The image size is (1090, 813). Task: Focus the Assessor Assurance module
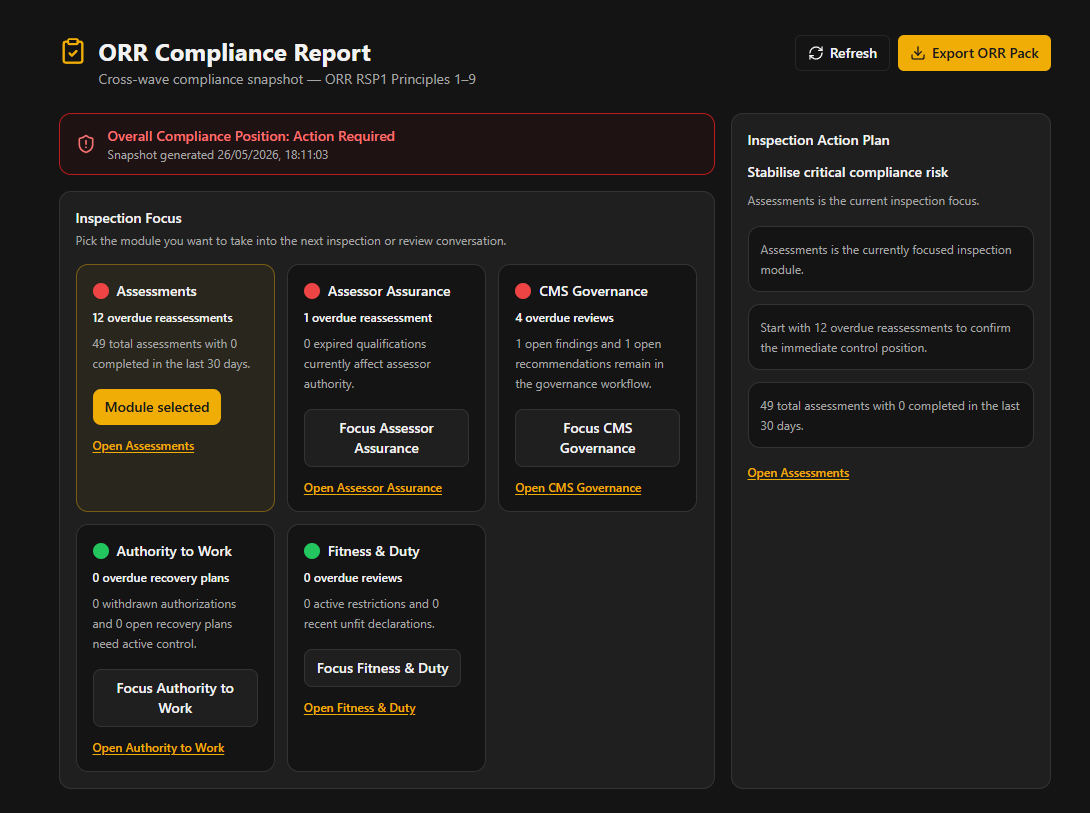387,438
